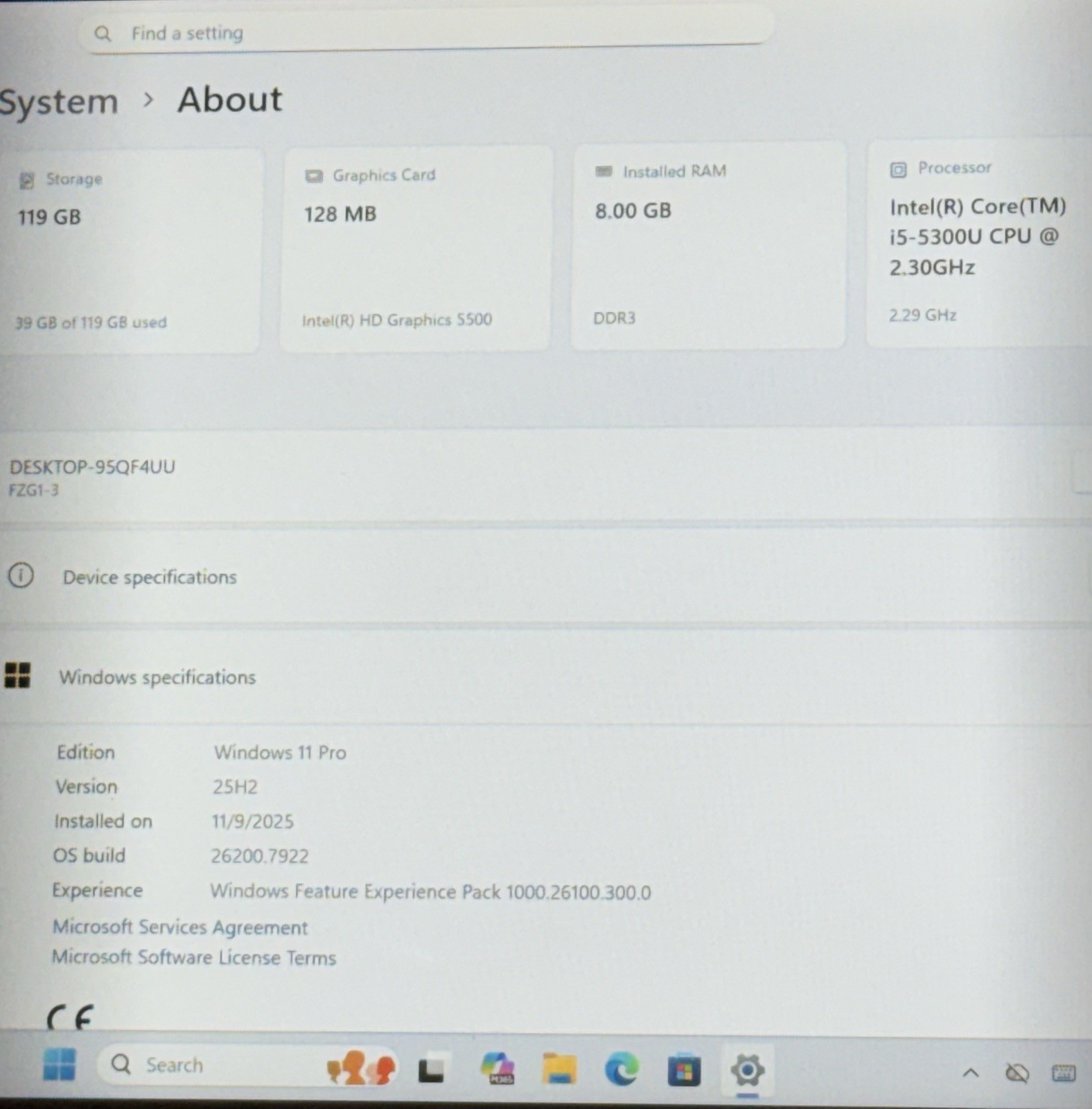The height and width of the screenshot is (1109, 1092).
Task: Show hidden system tray icons
Action: pos(971,1074)
